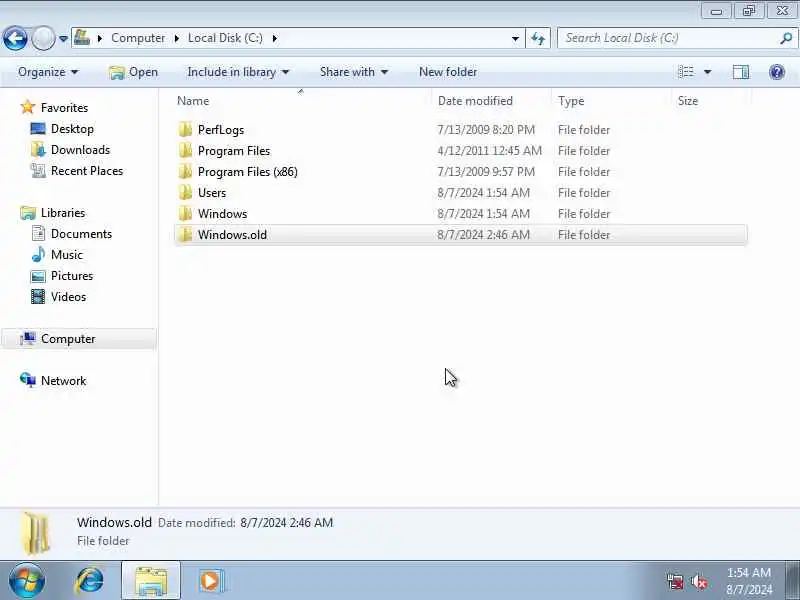Create a New folder
Screen dimensions: 800x600
point(448,72)
